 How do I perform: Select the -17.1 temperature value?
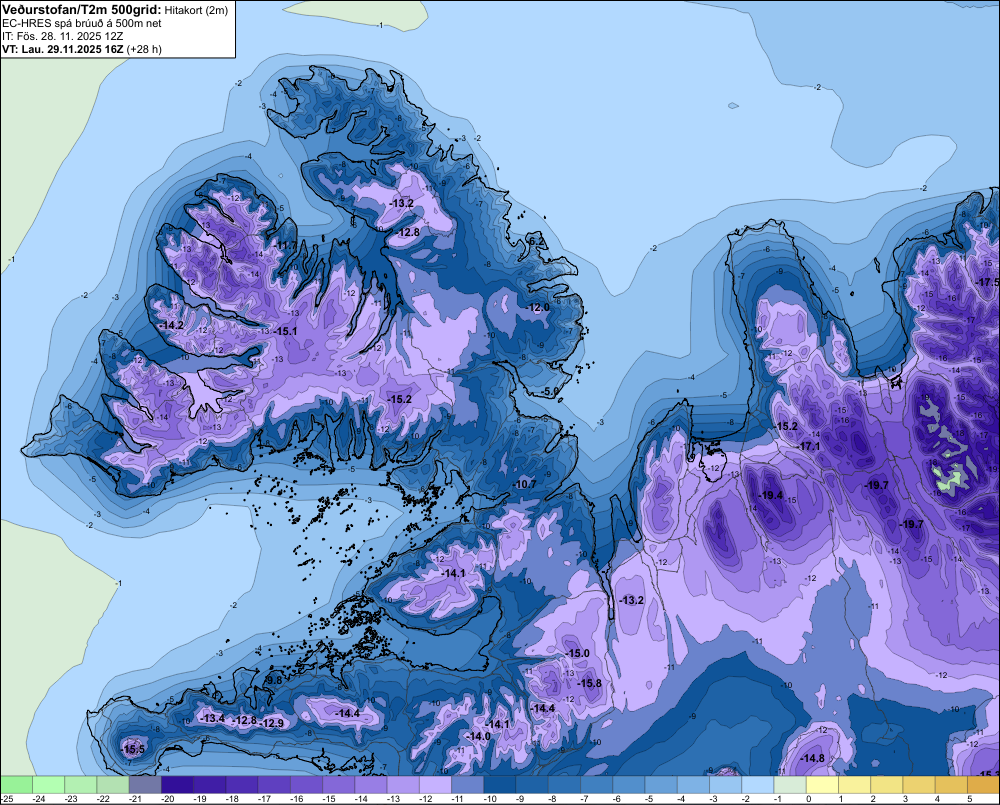[x=809, y=446]
